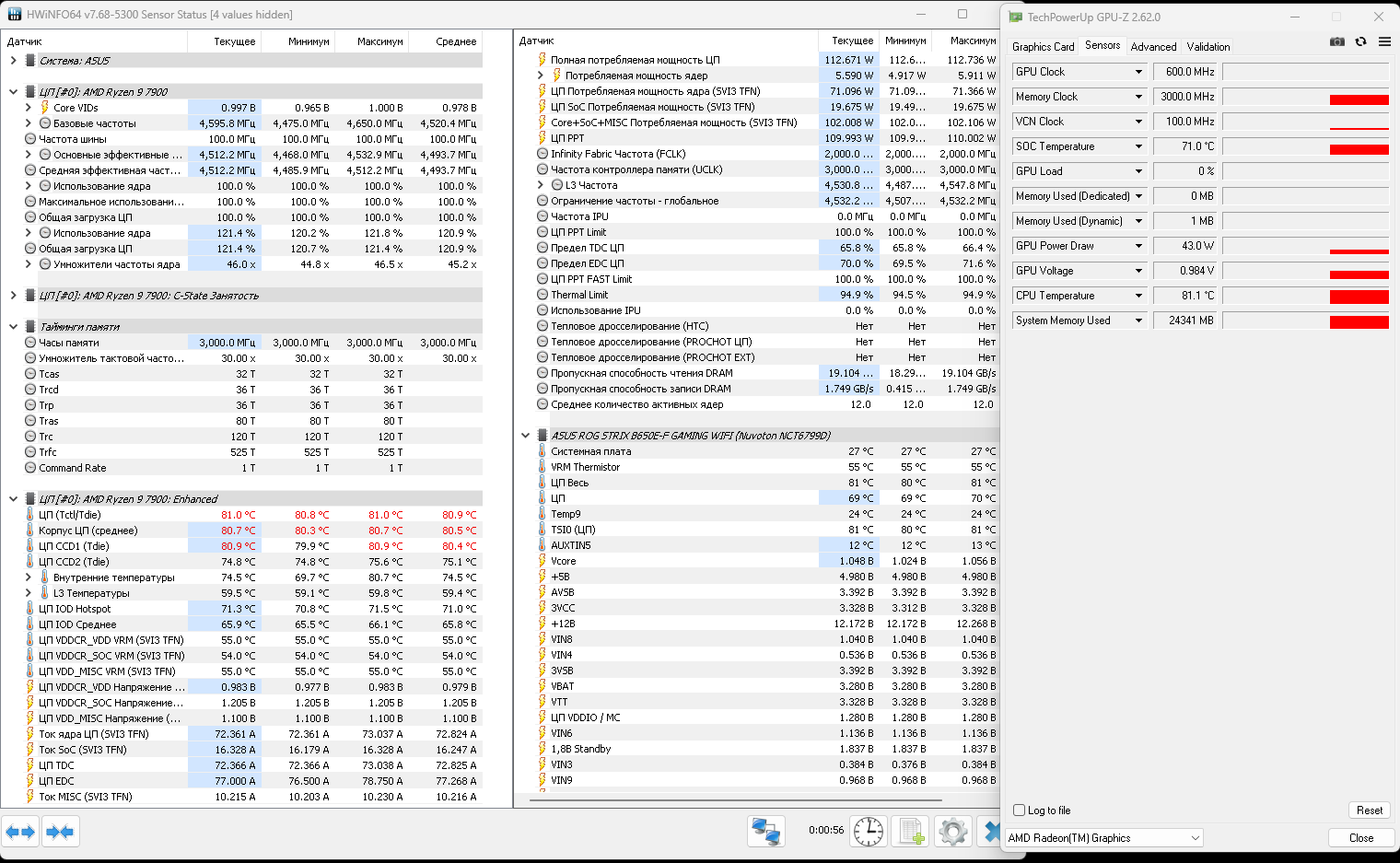Expand Core VIDs row
The width and height of the screenshot is (1400, 863).
tap(29, 108)
